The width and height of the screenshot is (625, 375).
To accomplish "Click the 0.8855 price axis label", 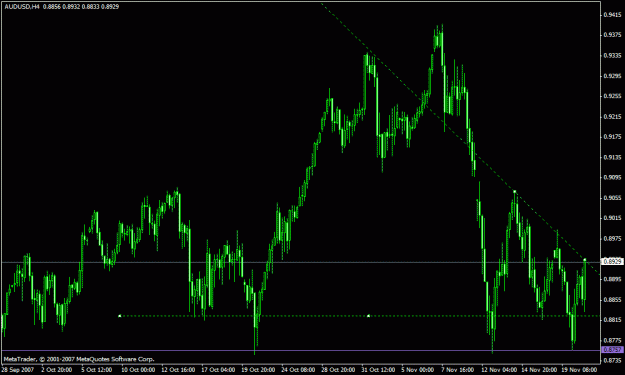I will pos(613,300).
